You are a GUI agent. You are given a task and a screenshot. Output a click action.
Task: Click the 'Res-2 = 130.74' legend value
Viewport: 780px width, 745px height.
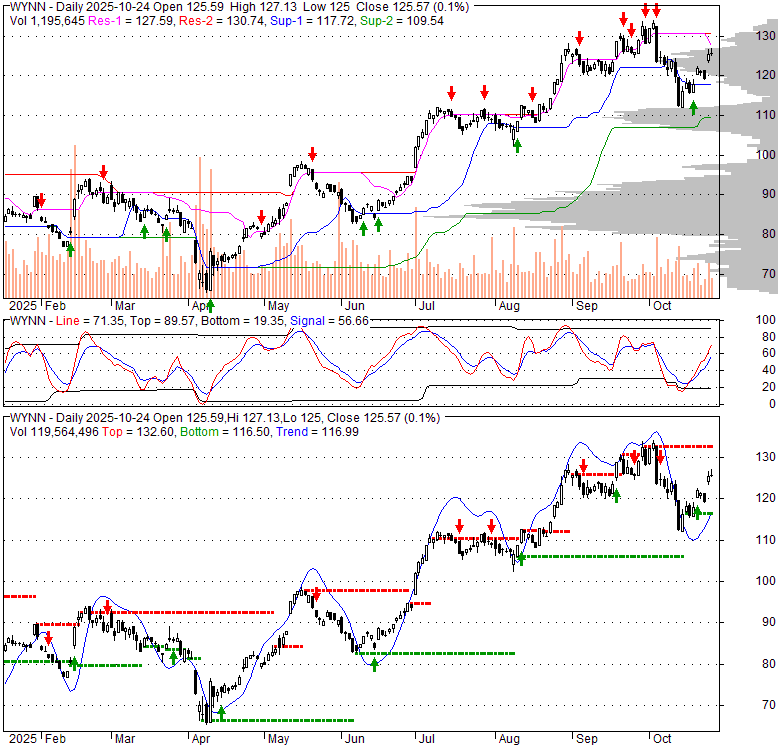pos(222,21)
